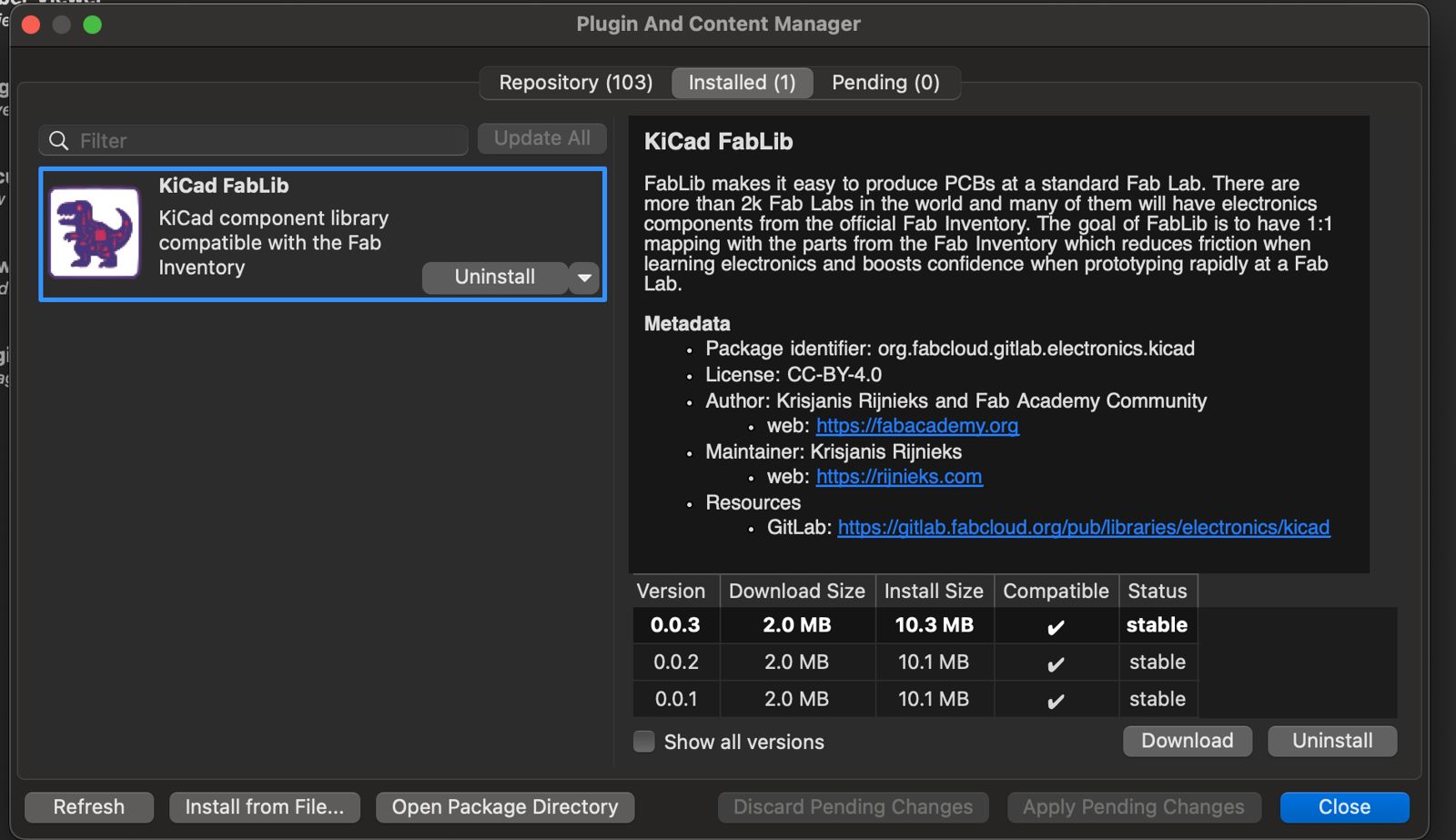Click the KiCad FabLib dinosaur icon
This screenshot has height=840, width=1456.
click(95, 232)
